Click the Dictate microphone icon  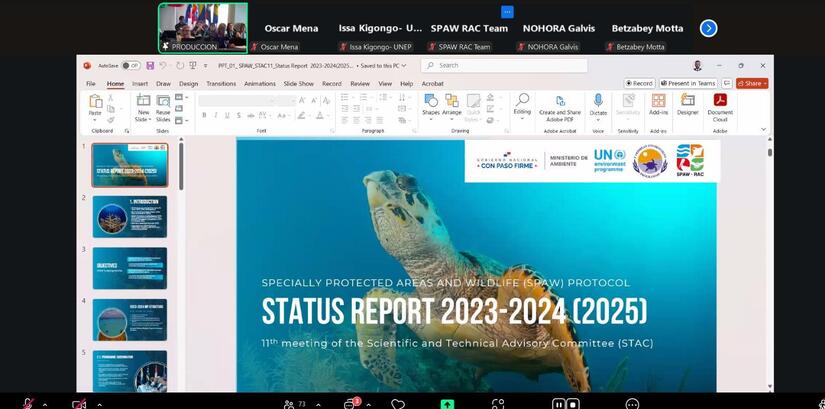point(598,104)
